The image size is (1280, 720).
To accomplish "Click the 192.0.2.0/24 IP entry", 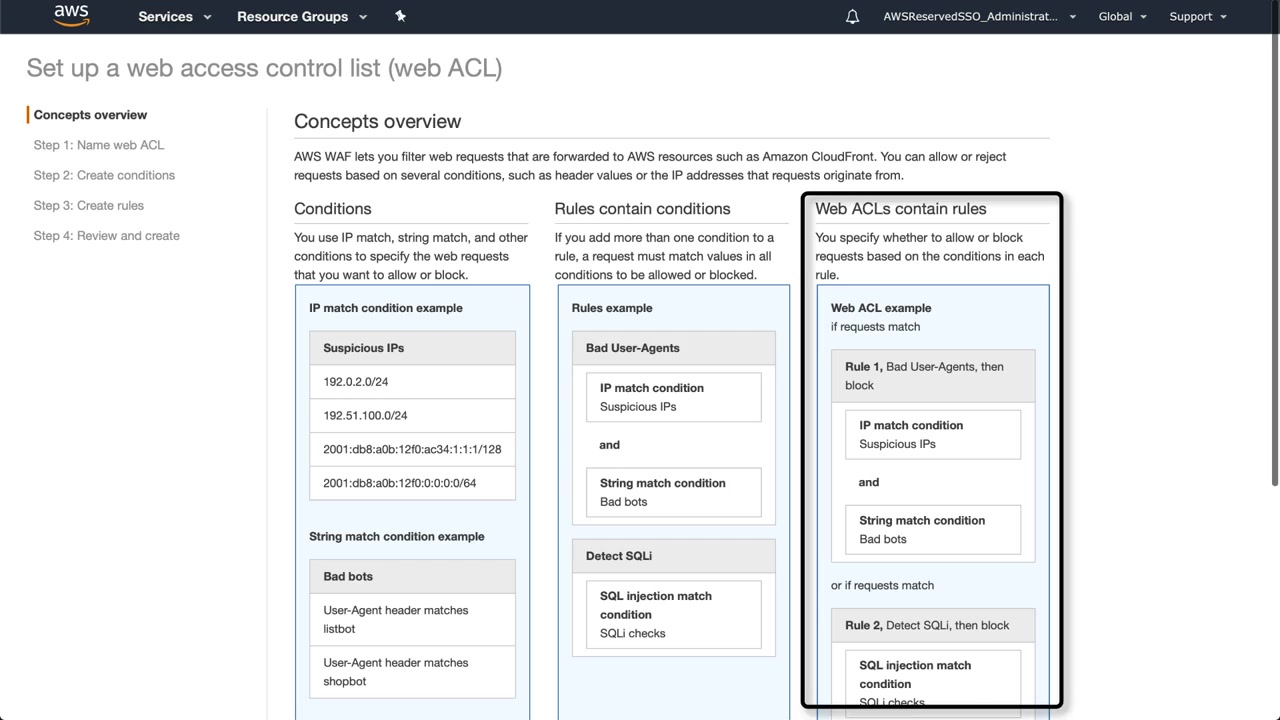I will pyautogui.click(x=356, y=382).
